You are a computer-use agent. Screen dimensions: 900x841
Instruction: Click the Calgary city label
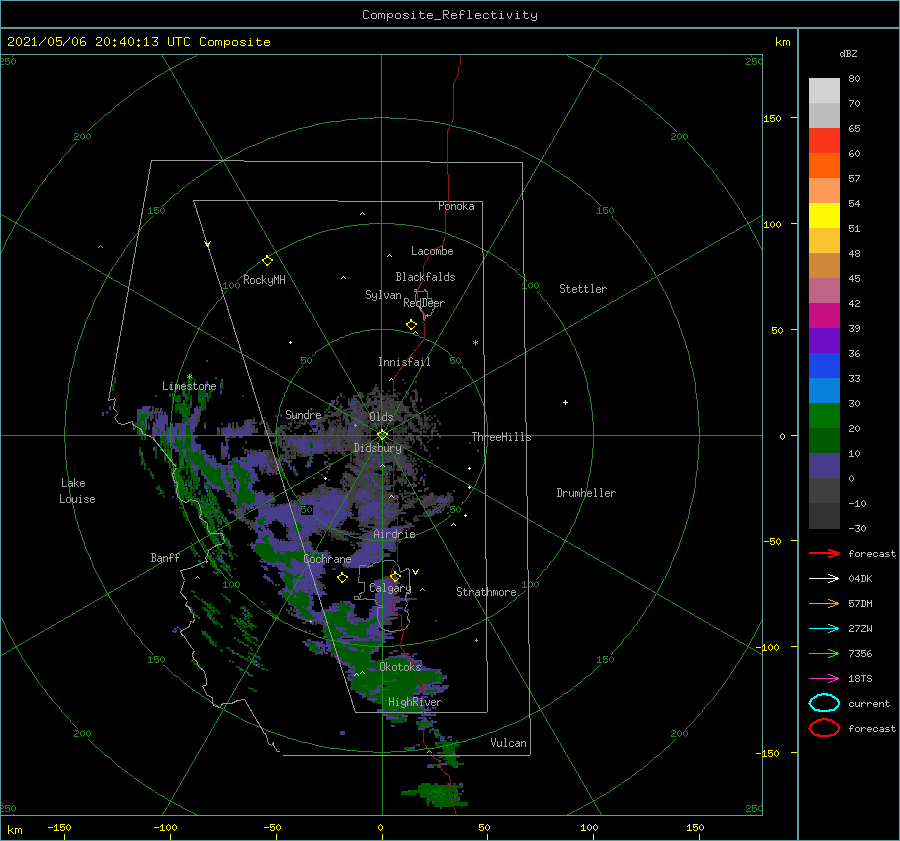[x=390, y=588]
